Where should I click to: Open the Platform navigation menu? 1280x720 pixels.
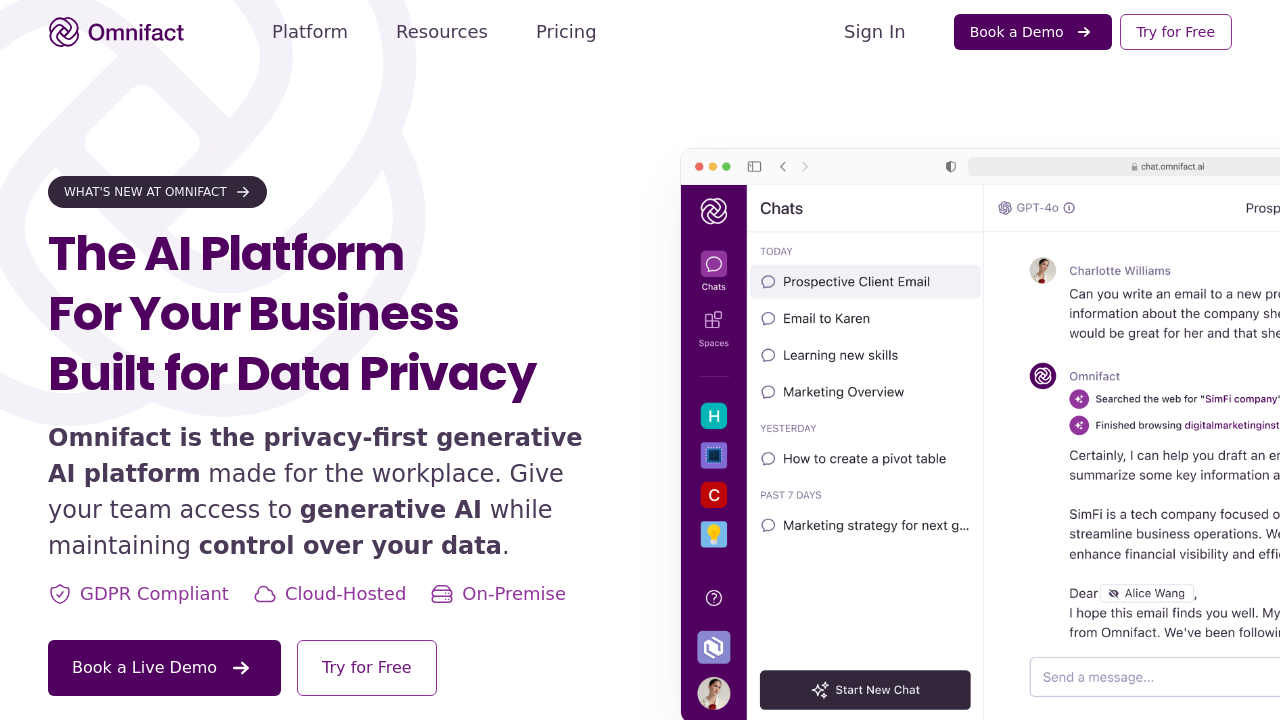coord(310,32)
